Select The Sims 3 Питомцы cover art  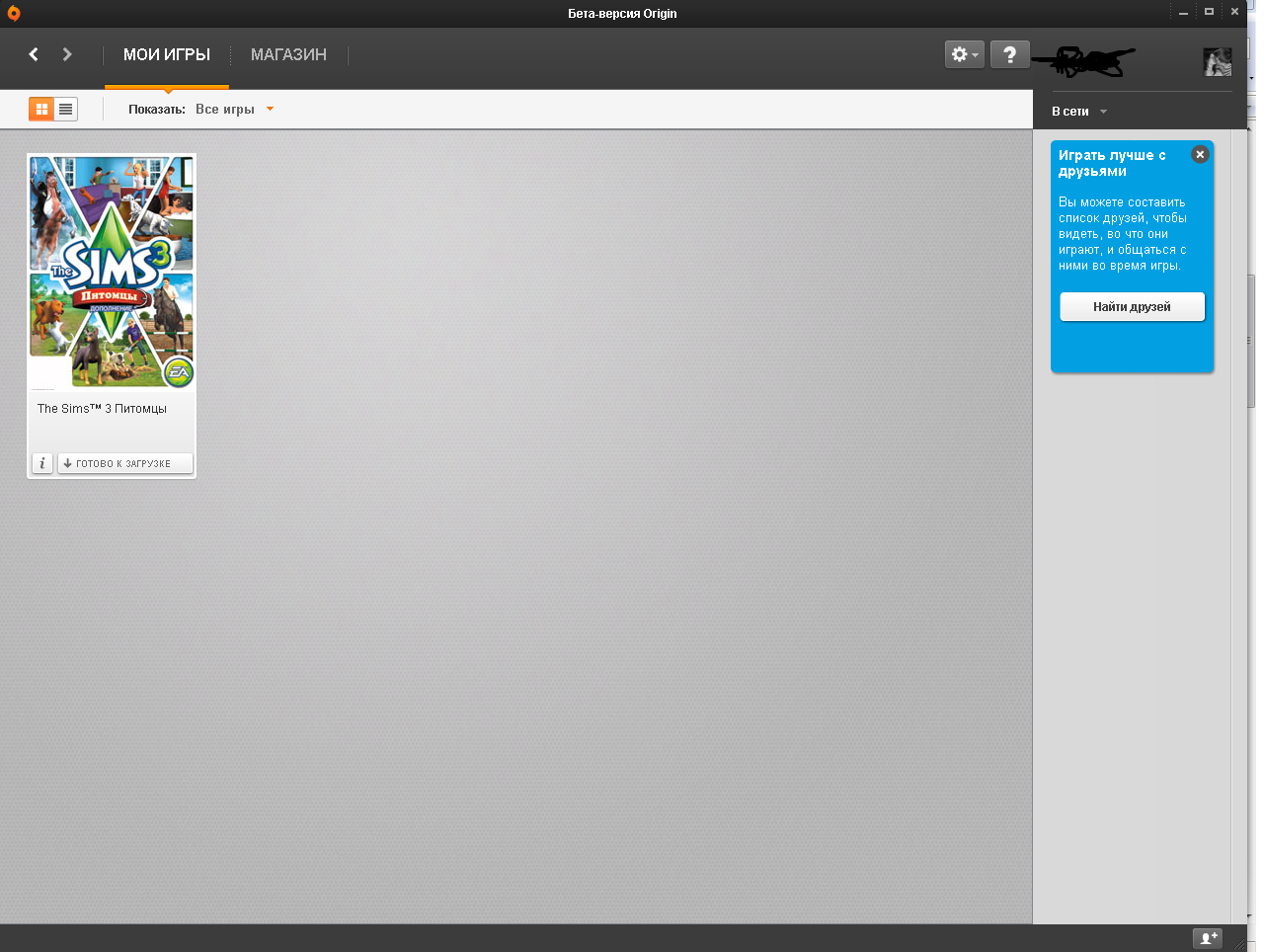pyautogui.click(x=112, y=273)
